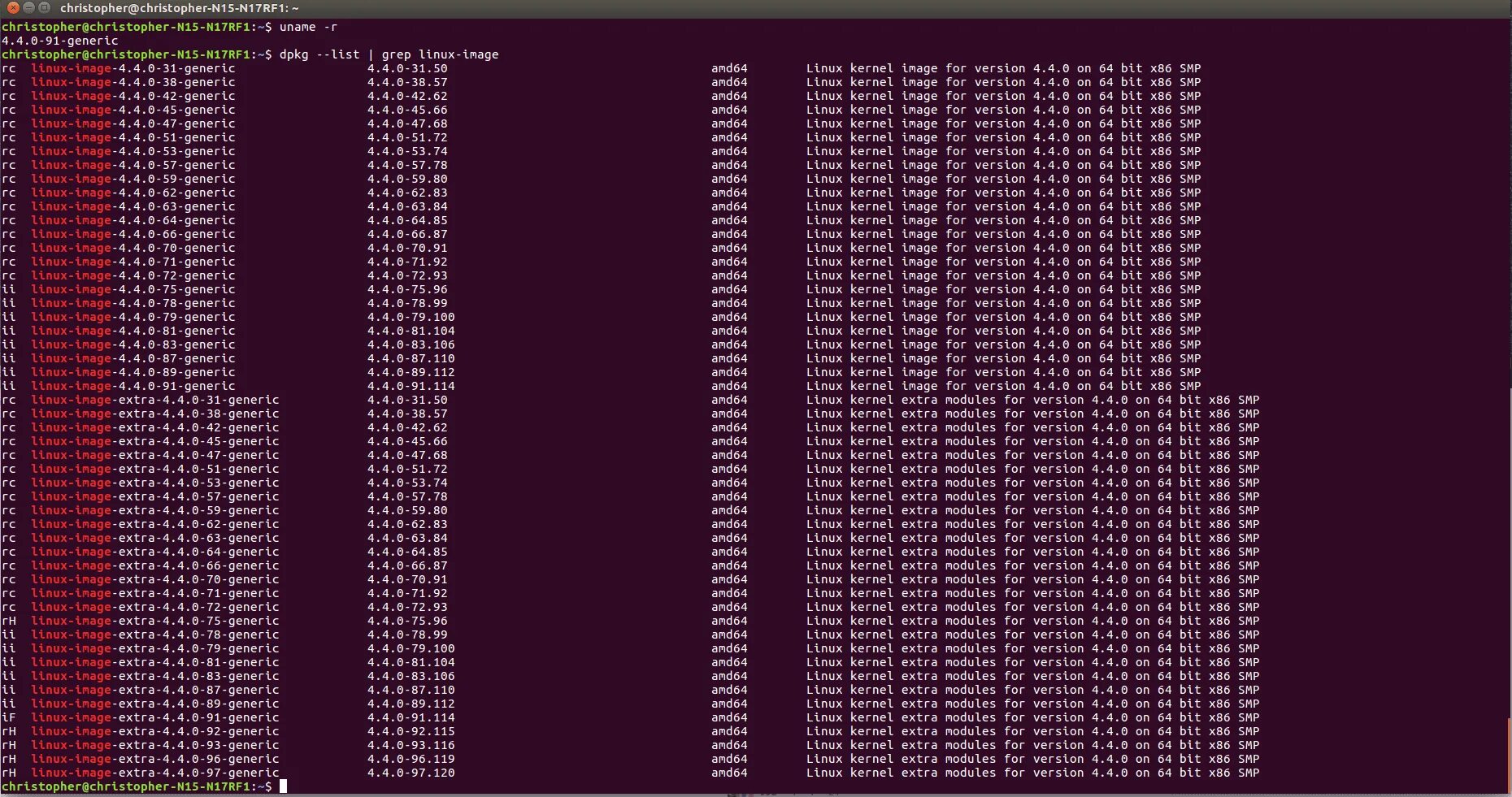Select package linux-image-4.4.0-45-generic
The height and width of the screenshot is (797, 1512).
tap(133, 110)
